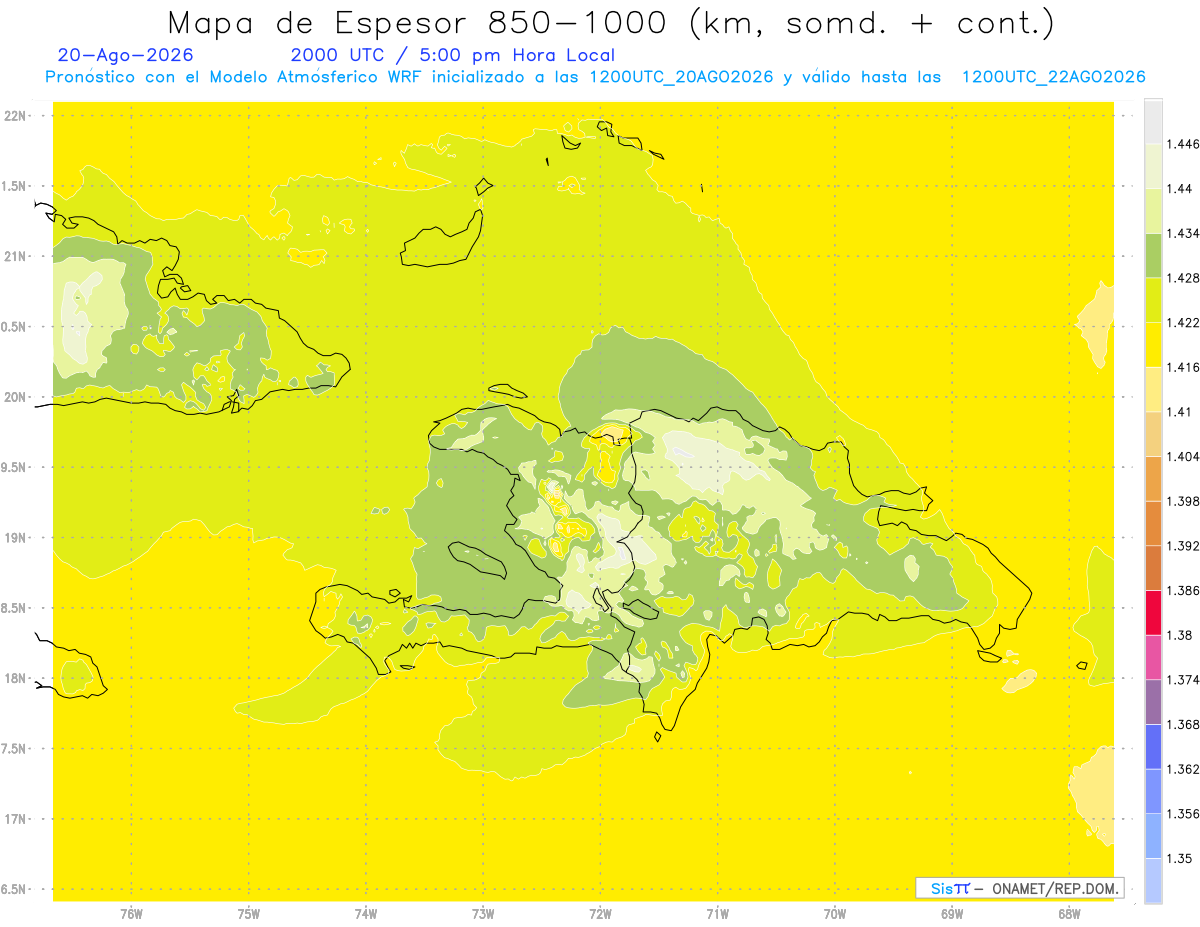Image resolution: width=1200 pixels, height=927 pixels.
Task: Click the date label "20-Ago-2026"
Action: coord(126,56)
